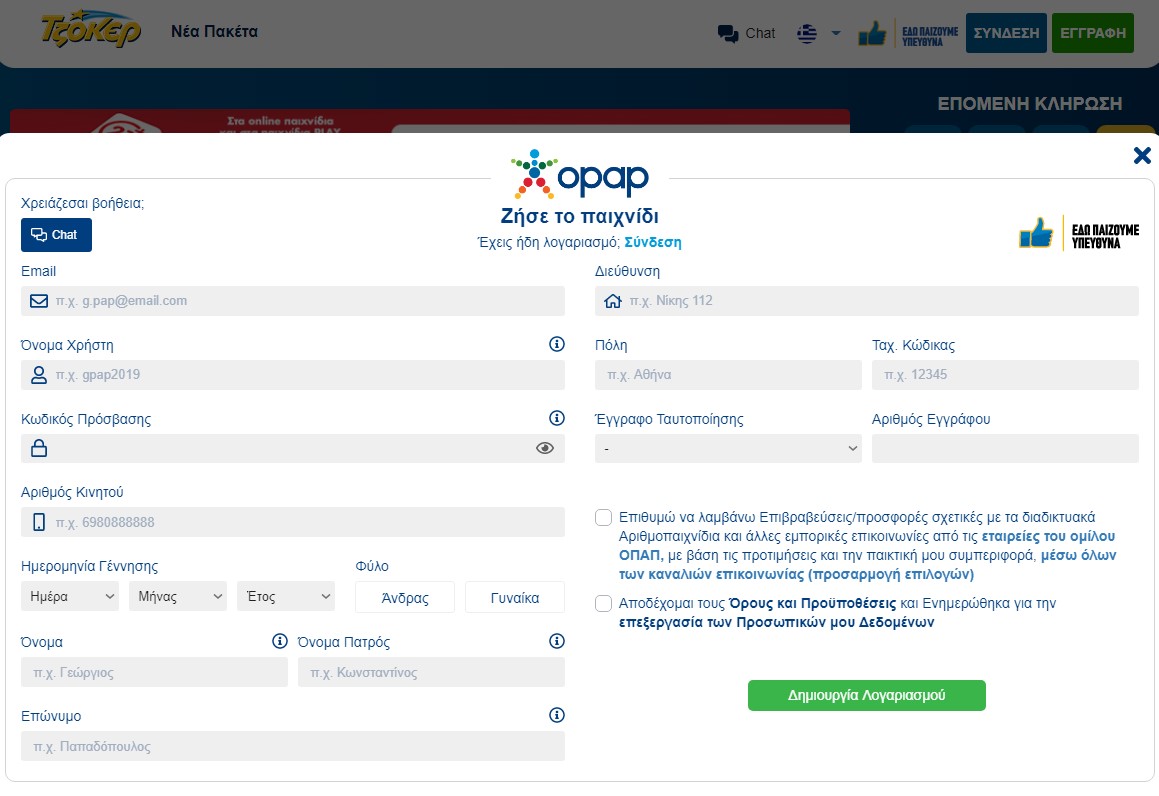Follow the Σύνδεση link
This screenshot has width=1159, height=796.
[x=653, y=242]
